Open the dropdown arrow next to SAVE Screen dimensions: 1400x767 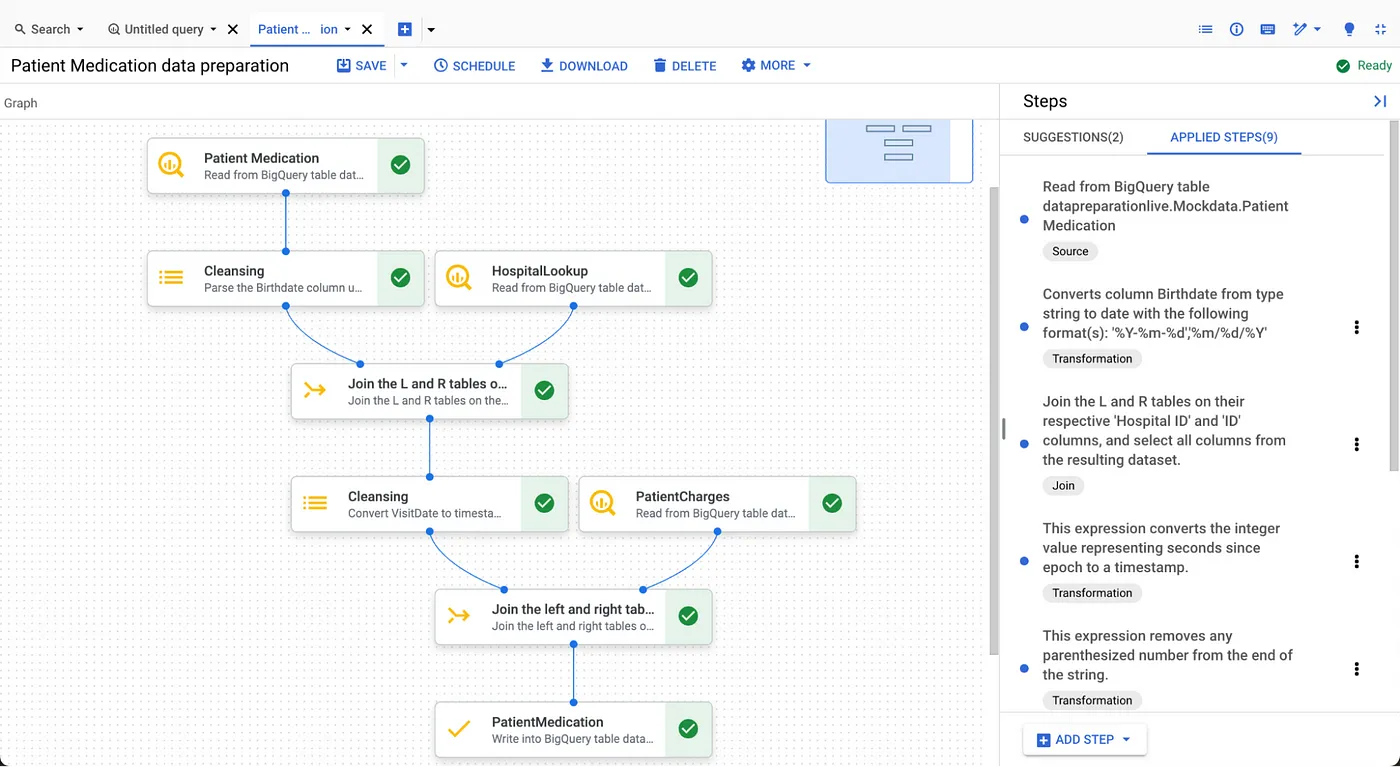404,65
